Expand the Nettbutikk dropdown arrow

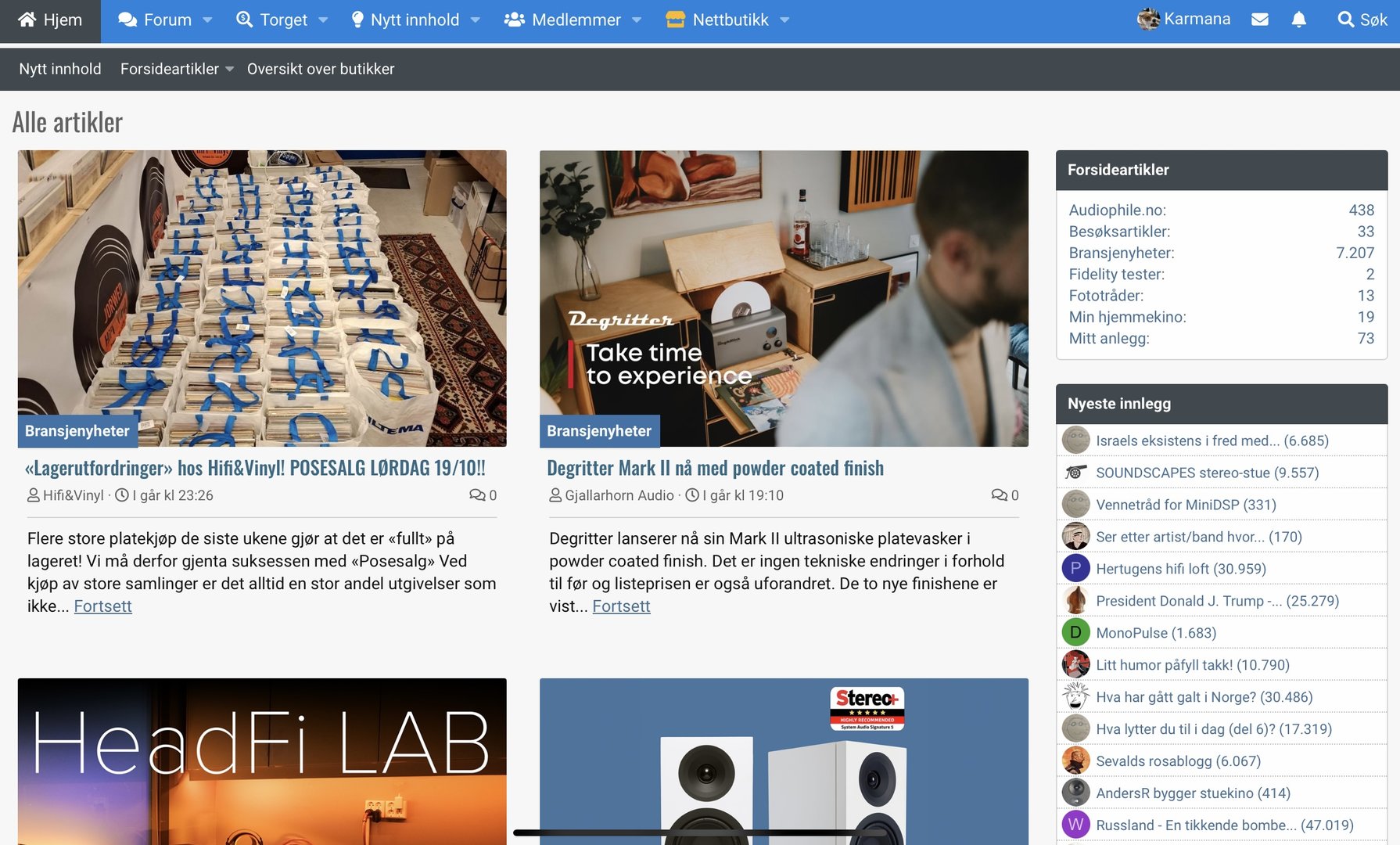(784, 20)
